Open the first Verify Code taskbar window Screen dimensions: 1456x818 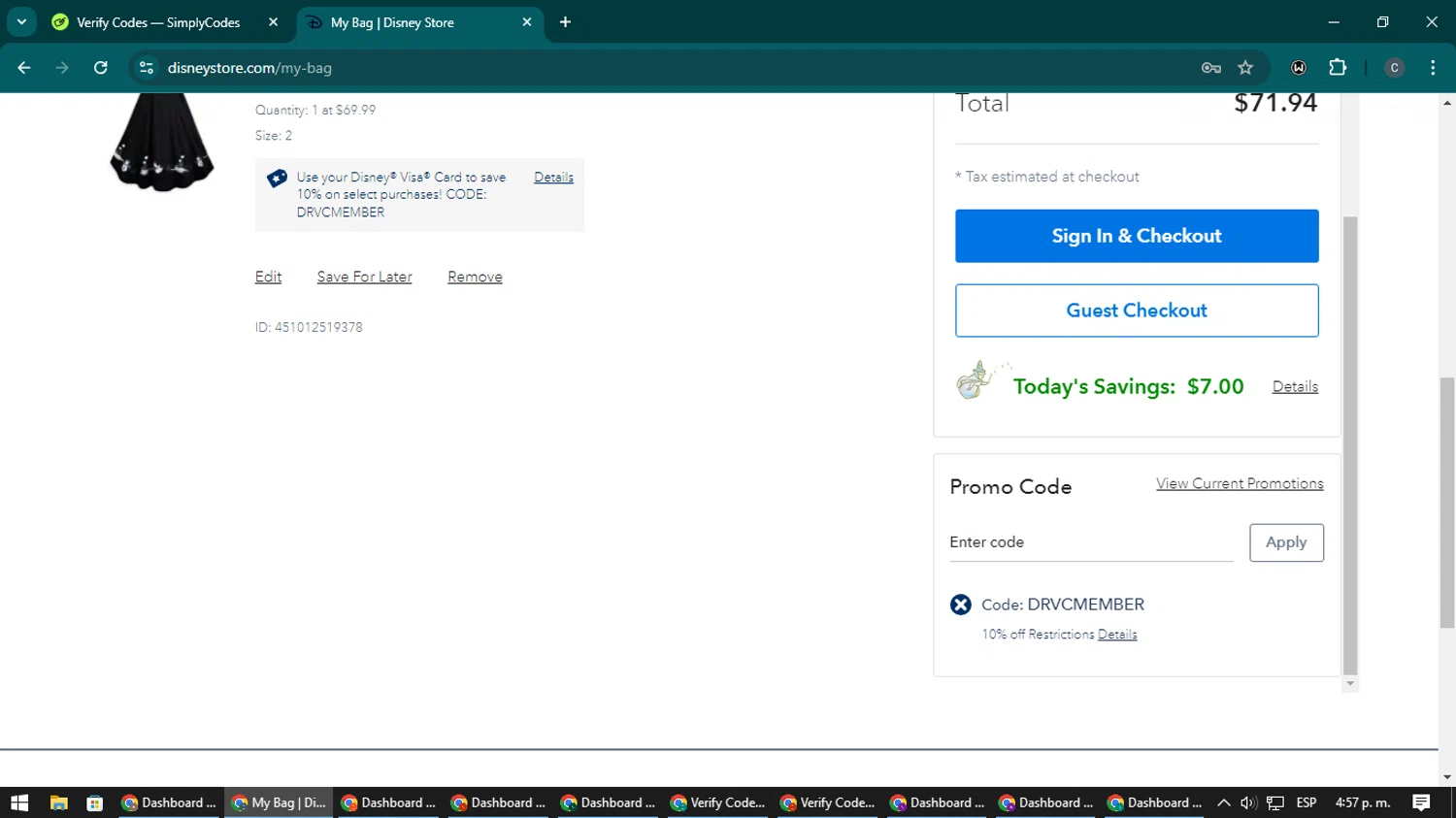(x=718, y=802)
